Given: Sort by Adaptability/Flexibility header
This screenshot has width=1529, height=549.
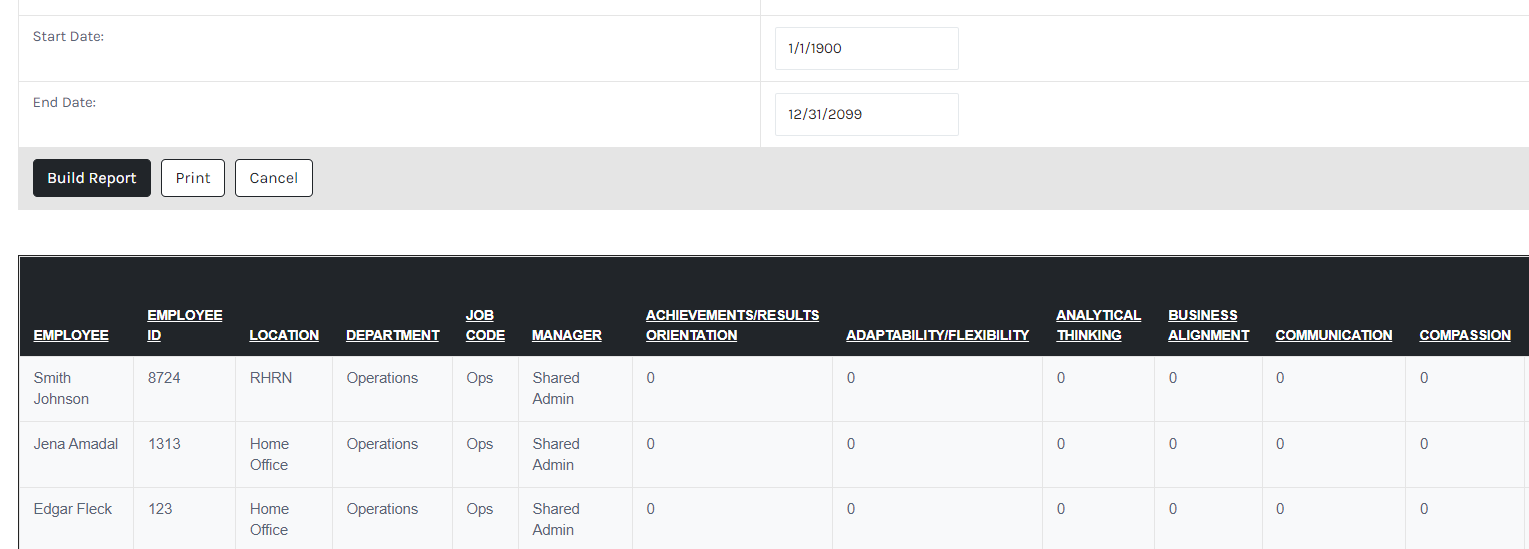Looking at the screenshot, I should click(x=938, y=335).
